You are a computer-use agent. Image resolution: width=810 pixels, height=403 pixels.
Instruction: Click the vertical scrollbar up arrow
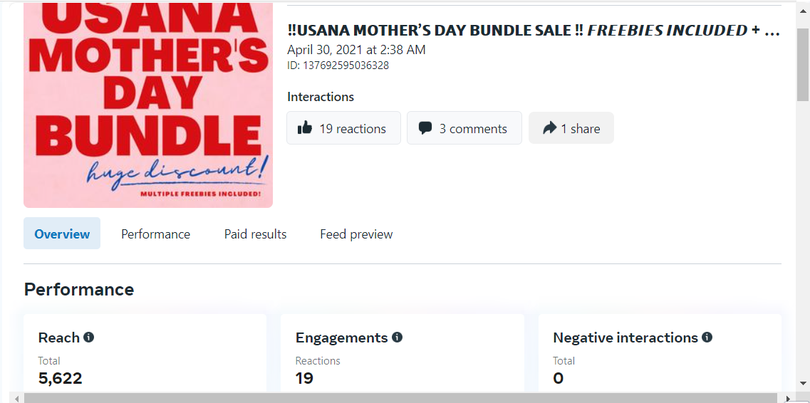coord(802,7)
